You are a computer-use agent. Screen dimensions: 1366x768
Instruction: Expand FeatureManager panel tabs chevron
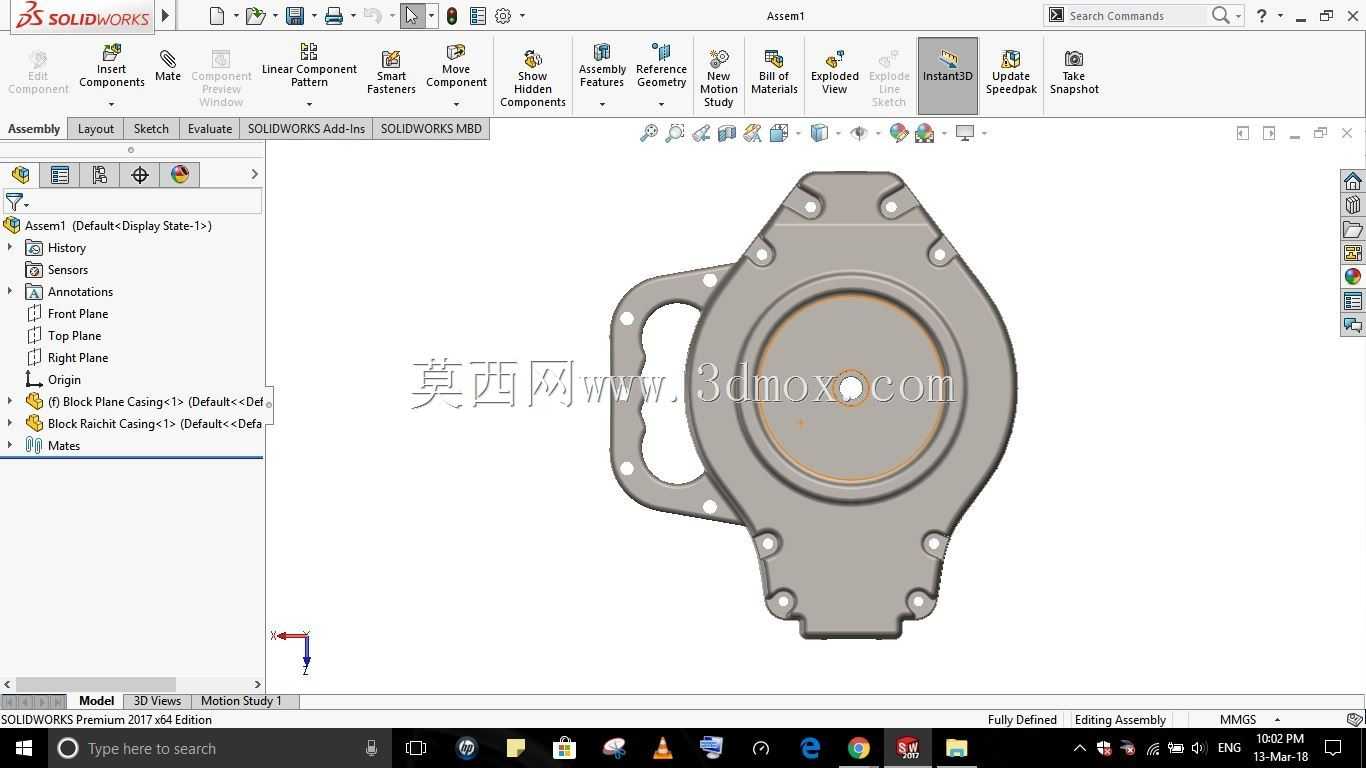[254, 174]
